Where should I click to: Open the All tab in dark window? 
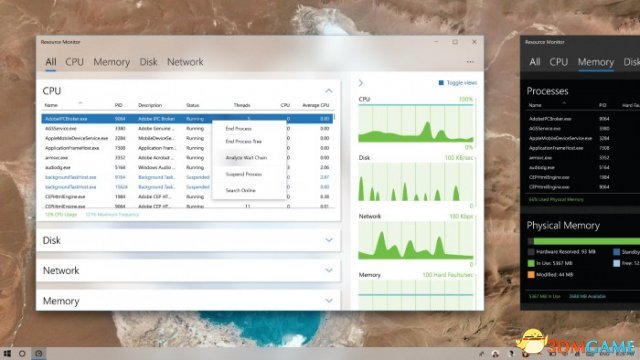[x=534, y=62]
